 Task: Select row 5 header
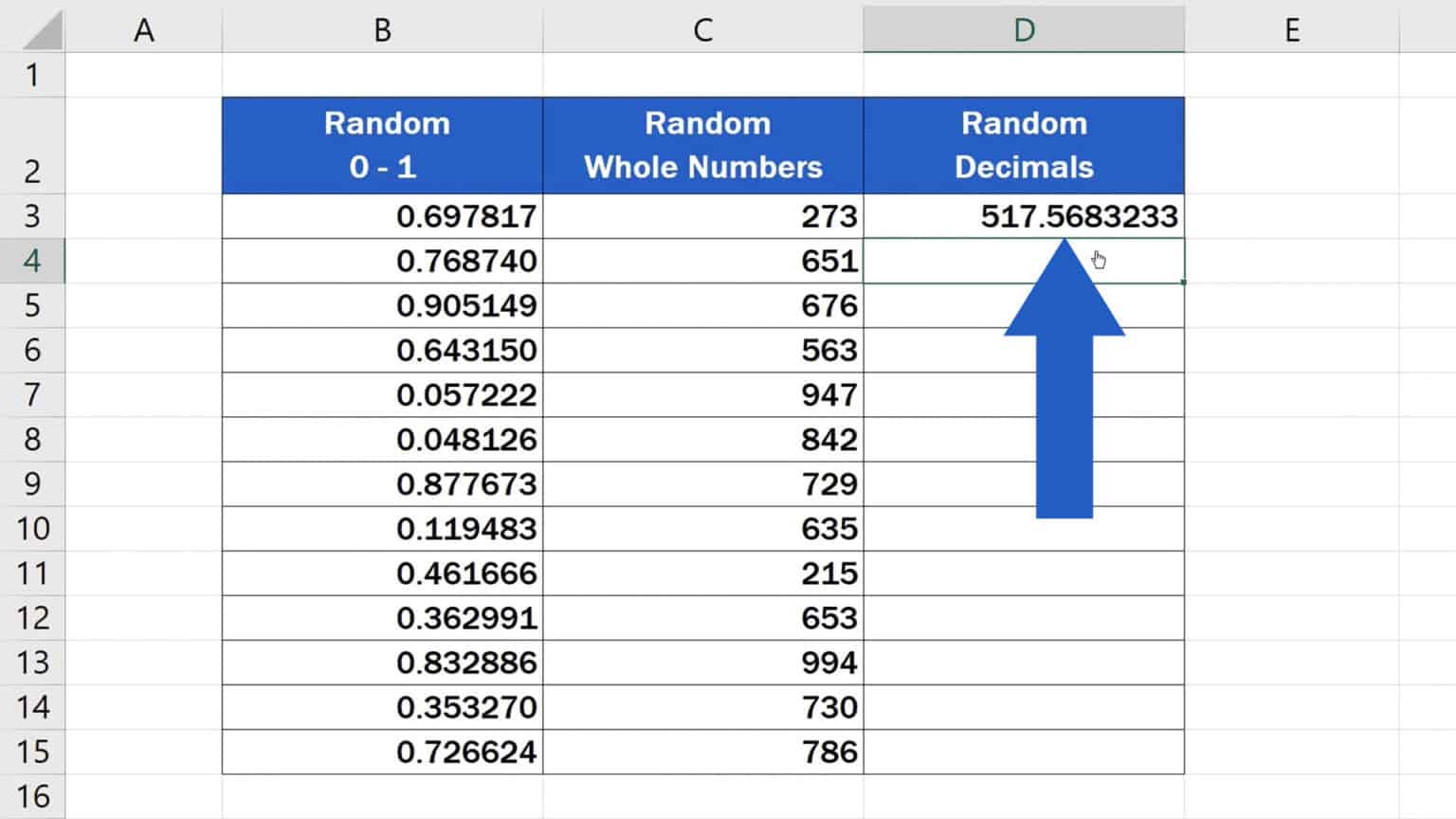click(x=32, y=305)
